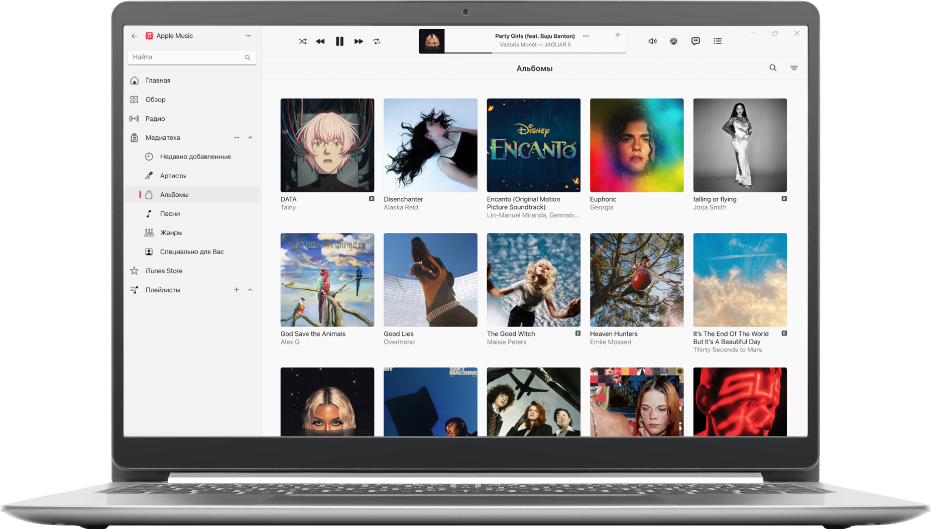Open the Good Lies album cover
This screenshot has width=931, height=529.
point(430,280)
